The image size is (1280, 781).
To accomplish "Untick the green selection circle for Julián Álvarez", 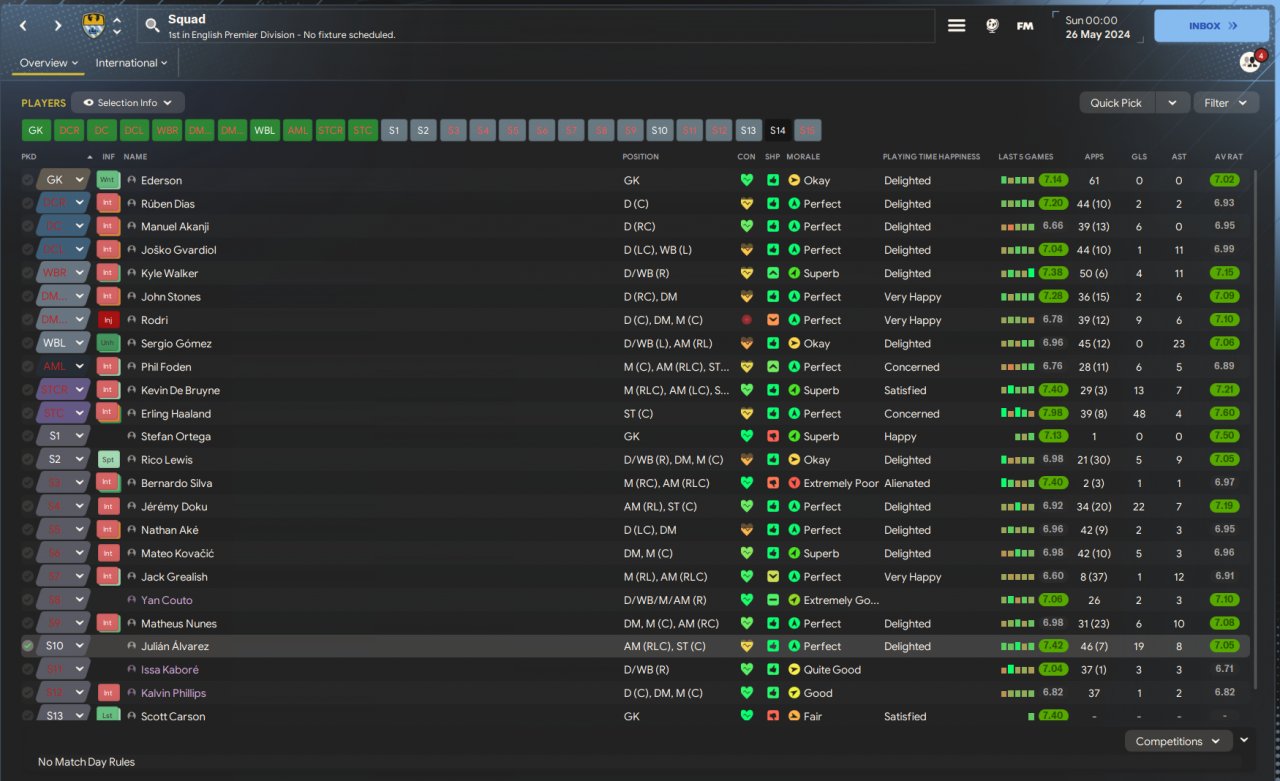I will click(x=27, y=646).
